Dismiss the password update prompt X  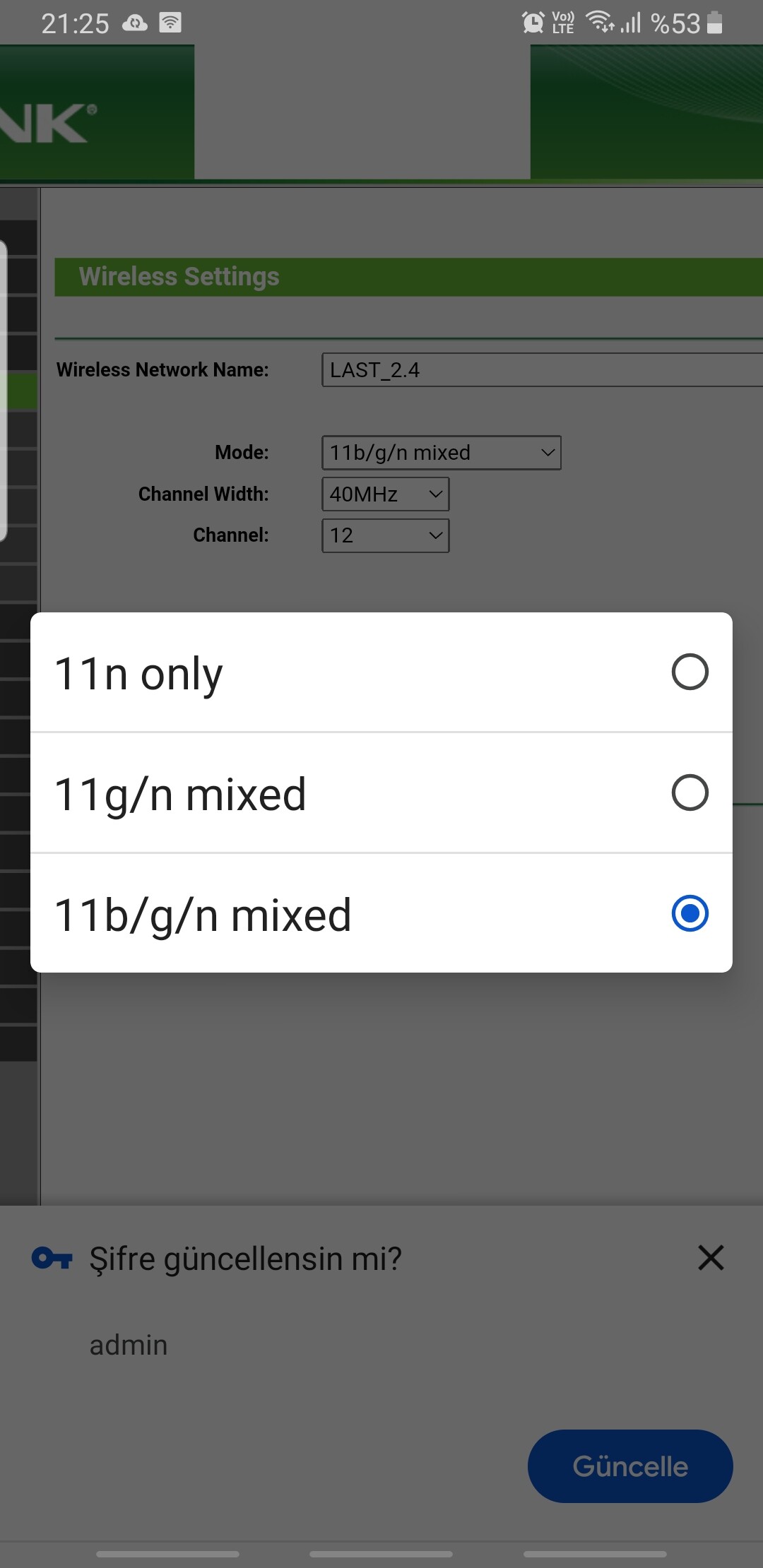[711, 1258]
